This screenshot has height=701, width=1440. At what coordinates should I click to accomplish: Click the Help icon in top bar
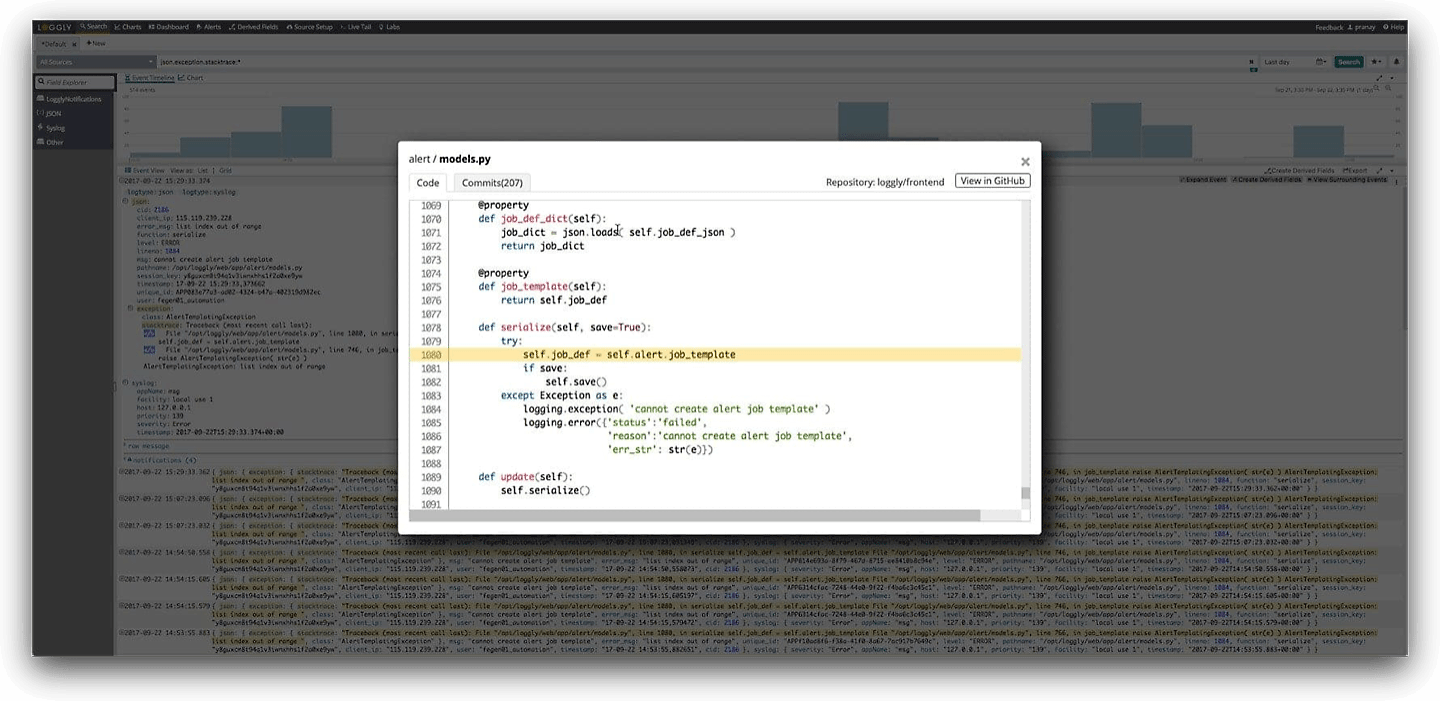tap(1393, 27)
